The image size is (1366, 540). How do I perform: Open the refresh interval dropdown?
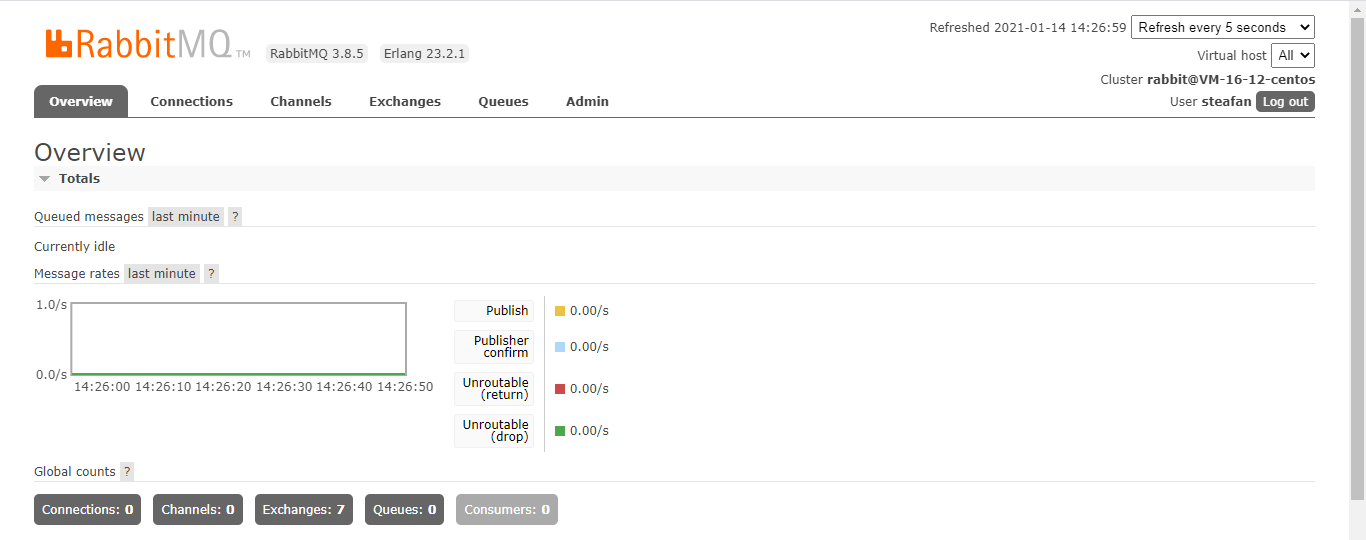(x=1223, y=28)
